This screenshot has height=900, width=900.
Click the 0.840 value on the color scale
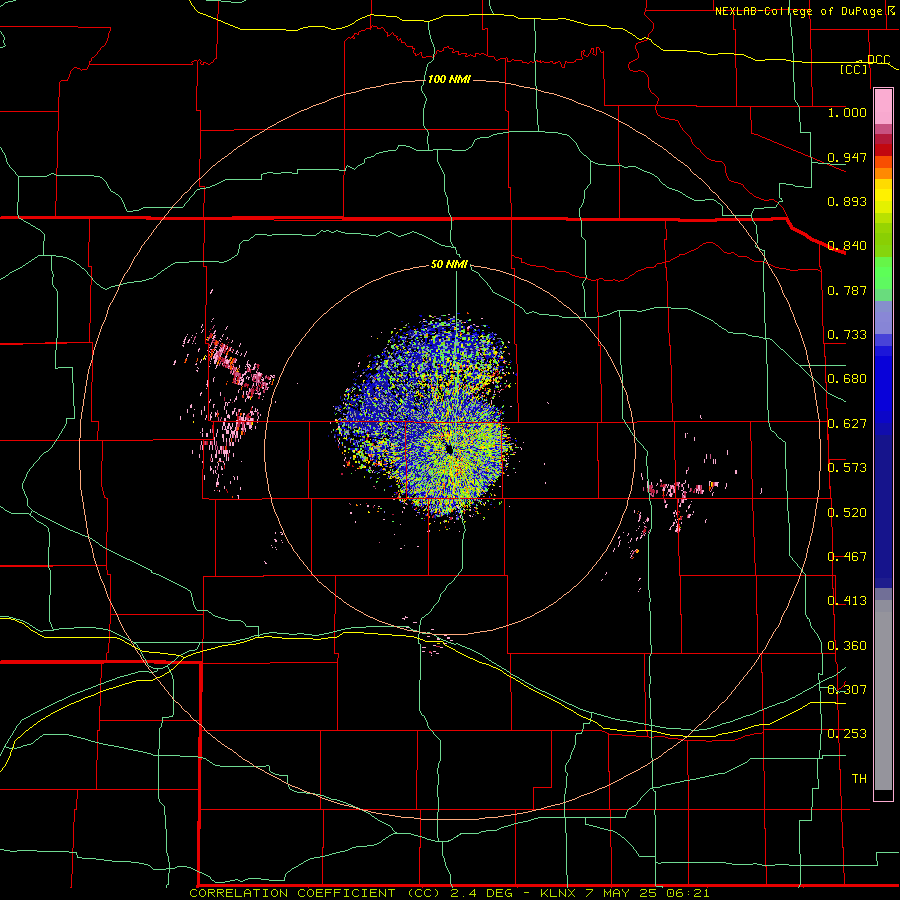click(x=847, y=246)
